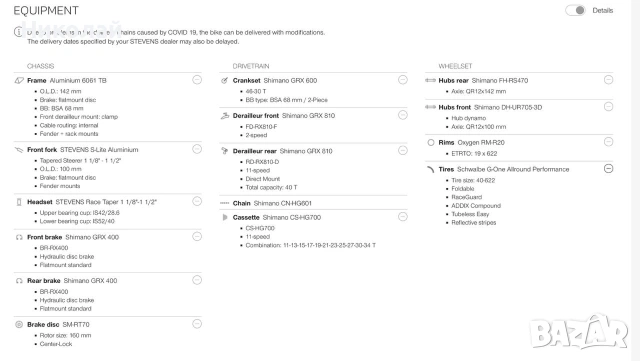
Task: Collapse the Cassette details
Action: [403, 216]
